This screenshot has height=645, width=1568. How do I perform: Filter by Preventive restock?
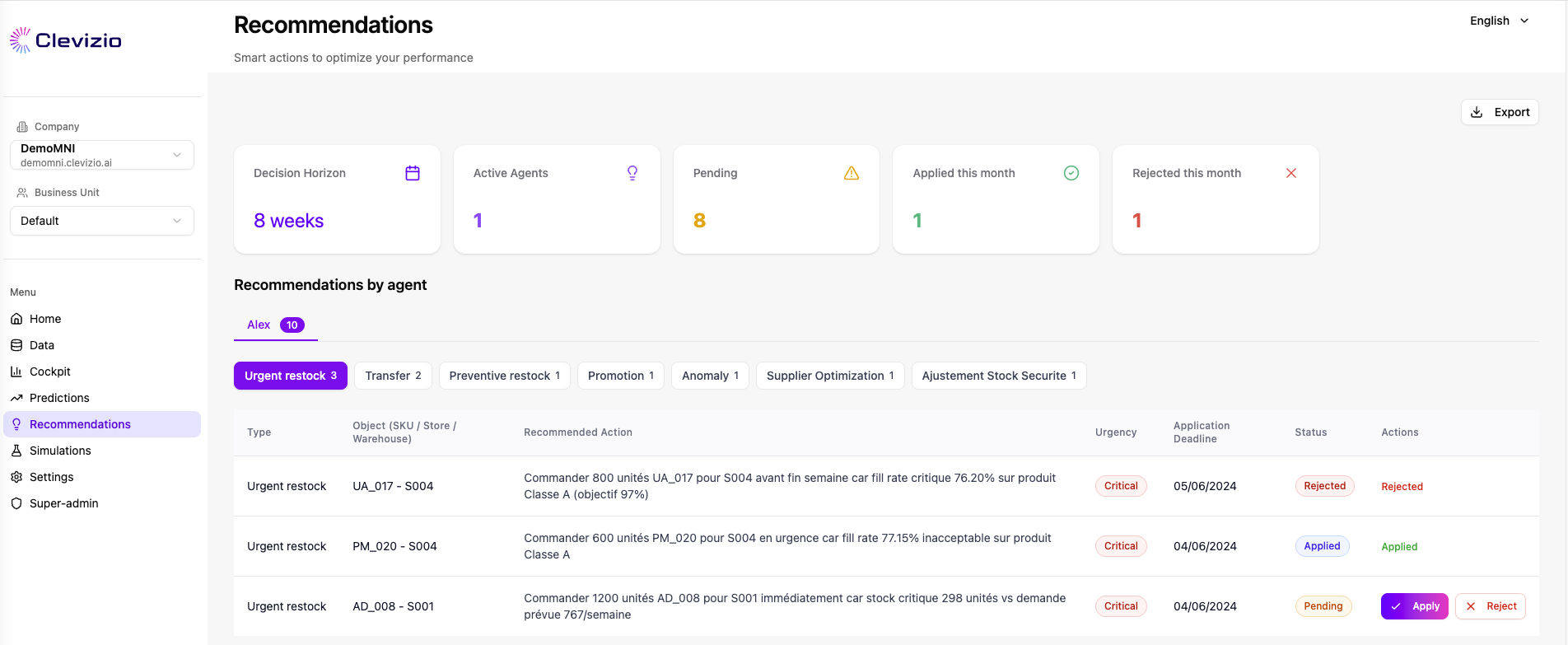point(505,376)
